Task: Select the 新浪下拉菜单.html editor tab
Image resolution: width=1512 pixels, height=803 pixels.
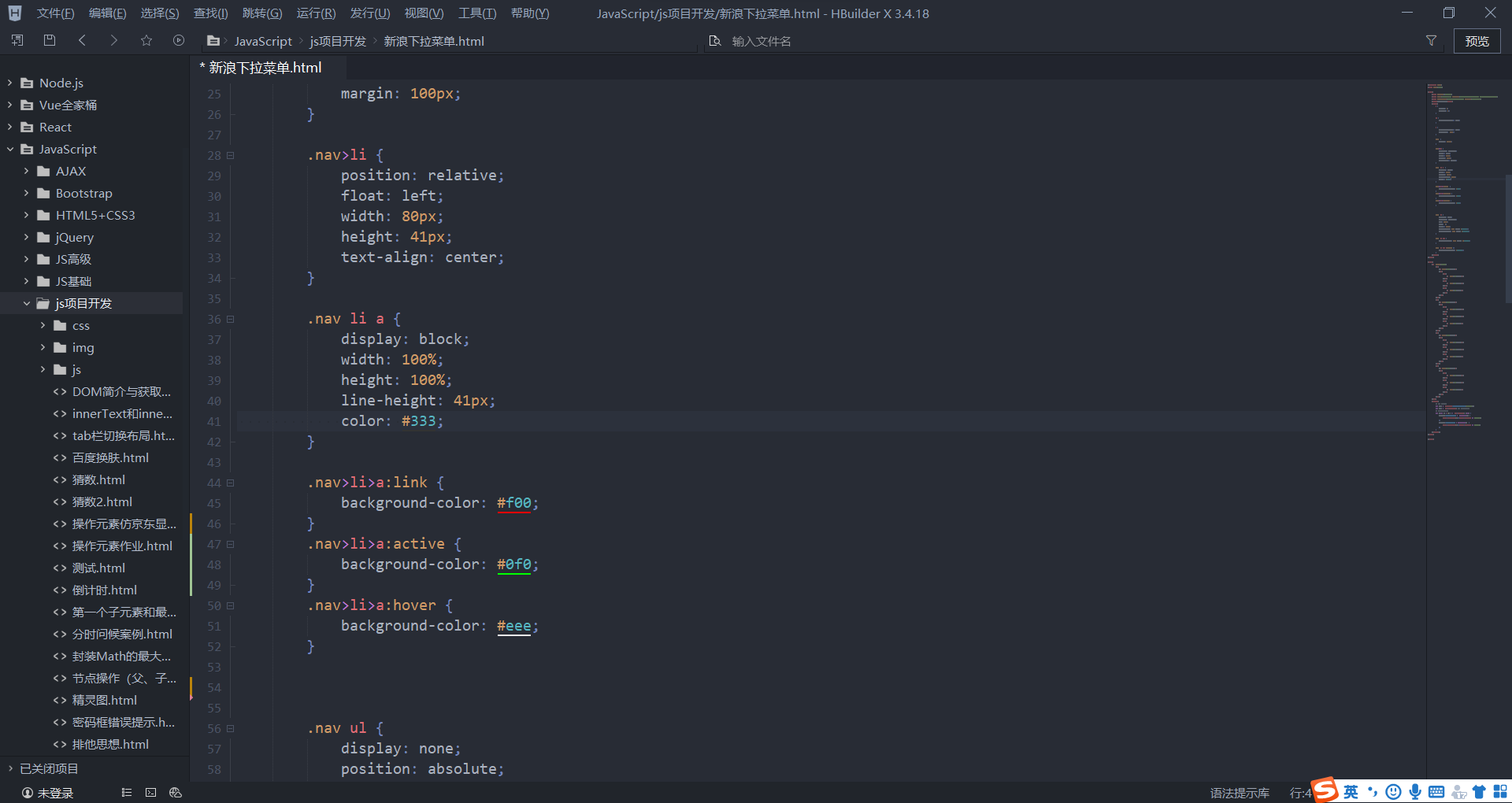Action: pyautogui.click(x=264, y=68)
